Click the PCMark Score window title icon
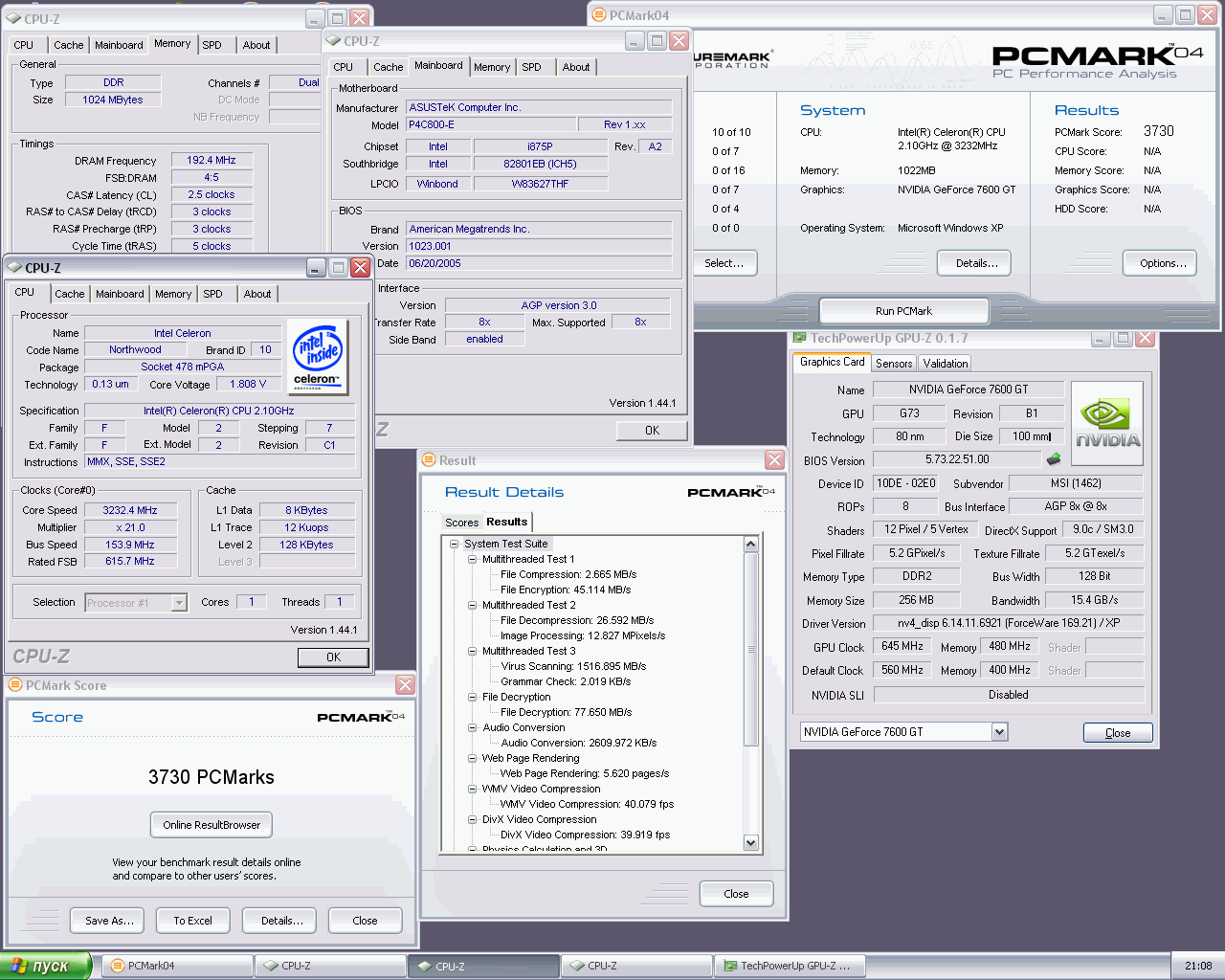Screen dimensions: 1225x980 (15, 685)
